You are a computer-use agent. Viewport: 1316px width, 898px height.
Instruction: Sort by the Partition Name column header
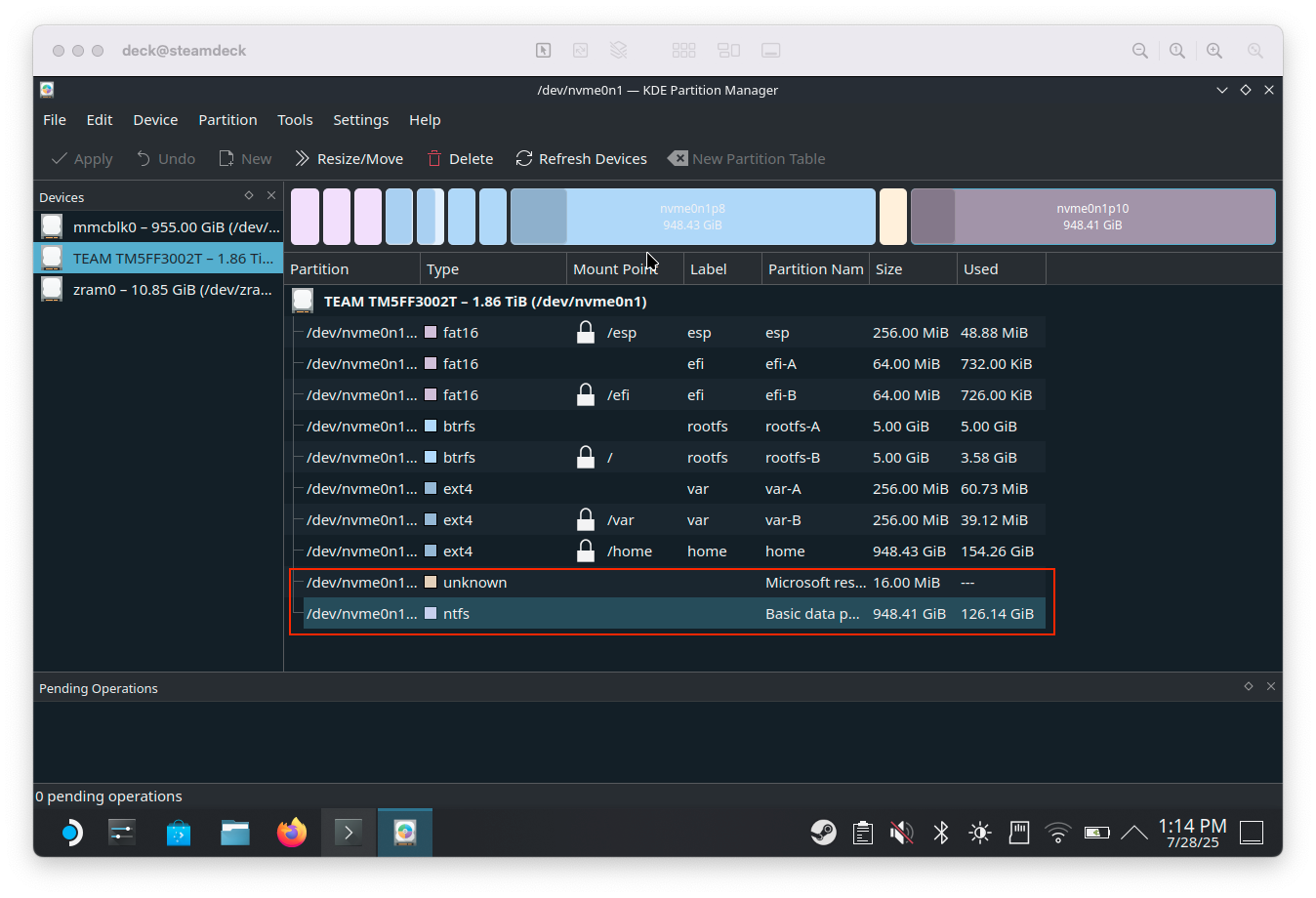[815, 269]
